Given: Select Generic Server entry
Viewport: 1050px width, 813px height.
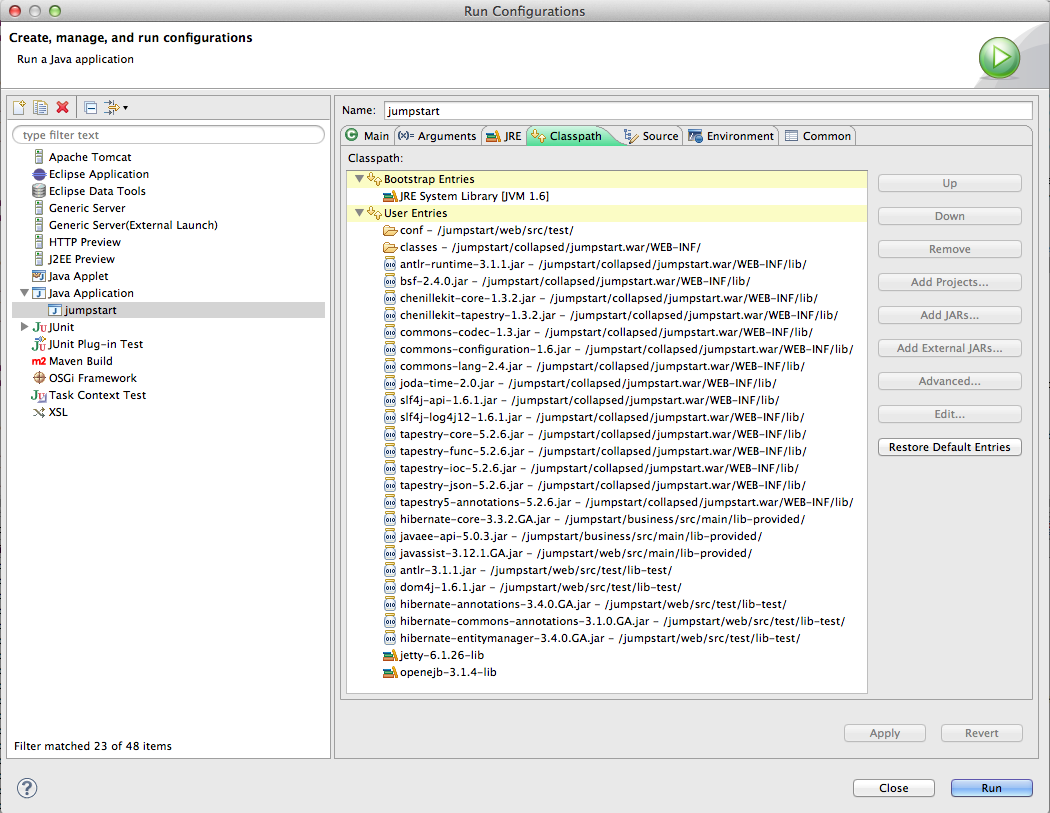Looking at the screenshot, I should [x=87, y=208].
